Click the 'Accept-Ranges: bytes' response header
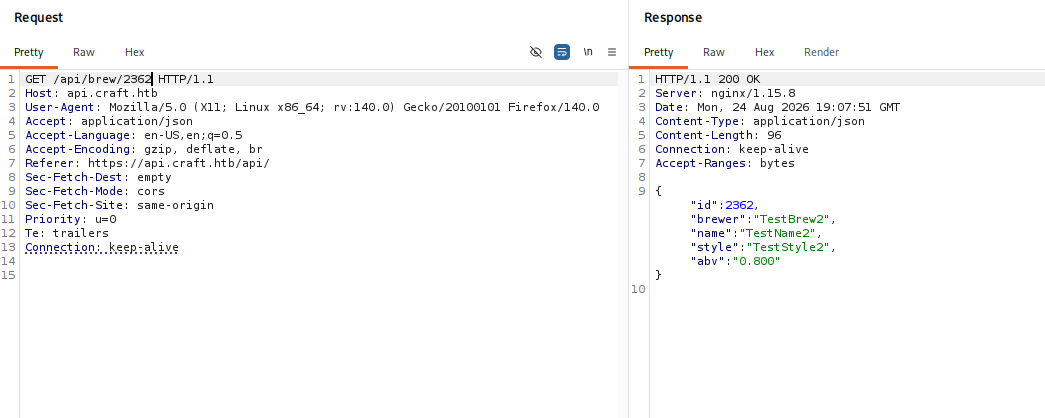The width and height of the screenshot is (1045, 418). tap(724, 163)
